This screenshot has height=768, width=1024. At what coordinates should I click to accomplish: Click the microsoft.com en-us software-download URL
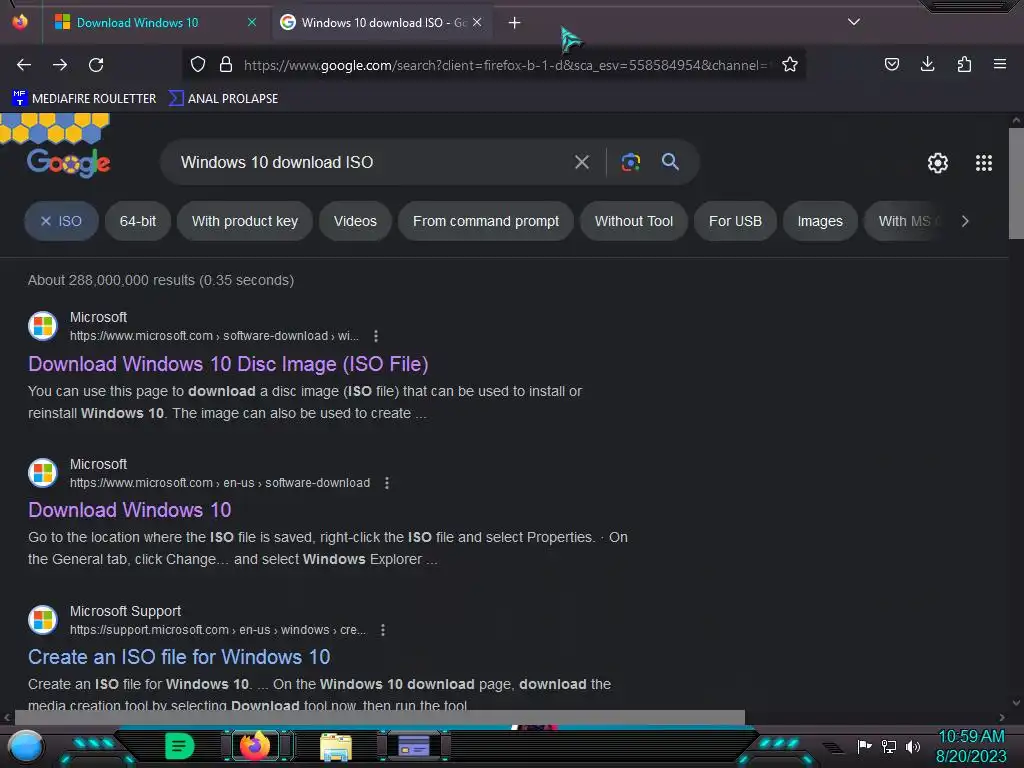[x=220, y=483]
